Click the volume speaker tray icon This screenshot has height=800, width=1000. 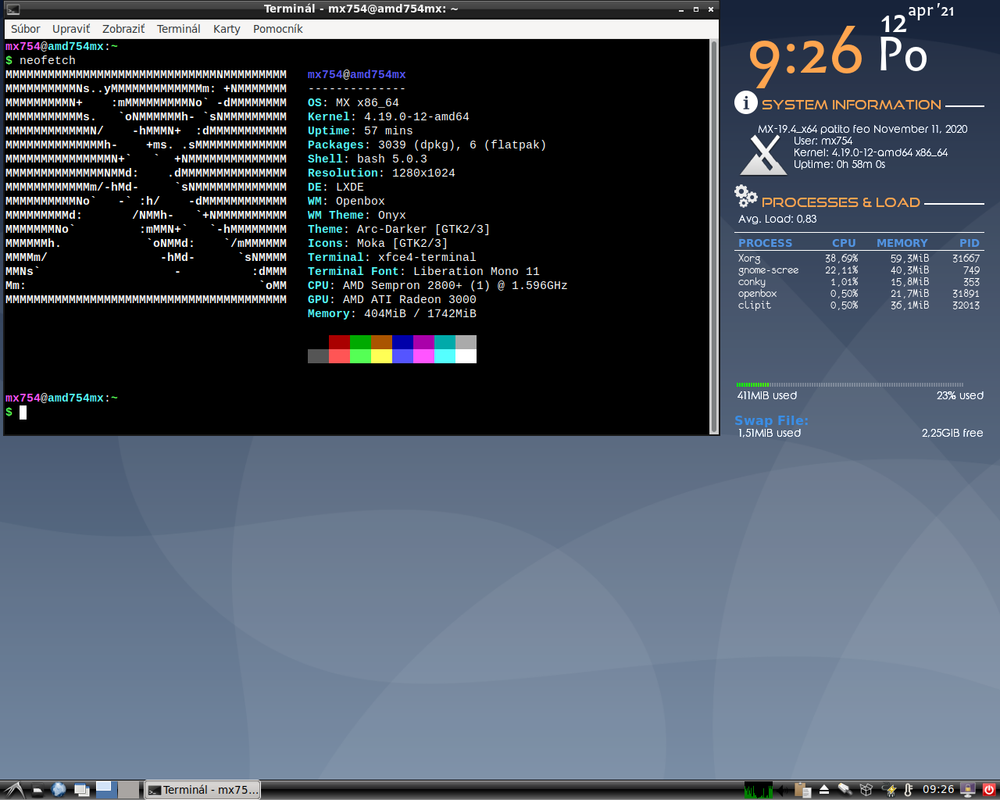pos(783,790)
